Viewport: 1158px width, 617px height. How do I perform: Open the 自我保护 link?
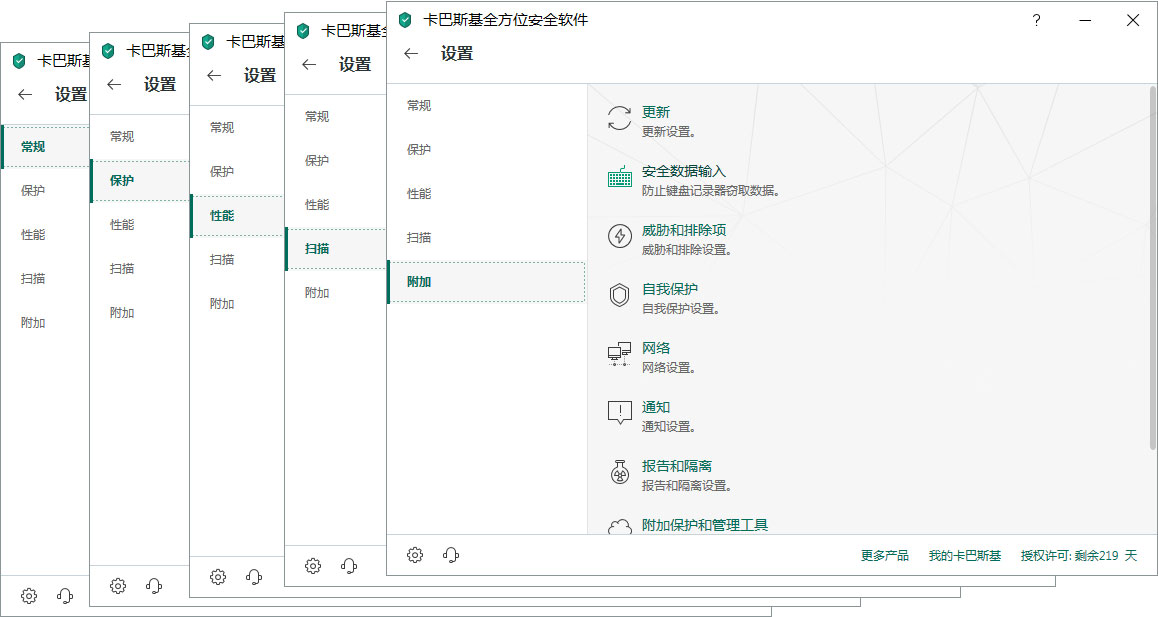pos(670,289)
